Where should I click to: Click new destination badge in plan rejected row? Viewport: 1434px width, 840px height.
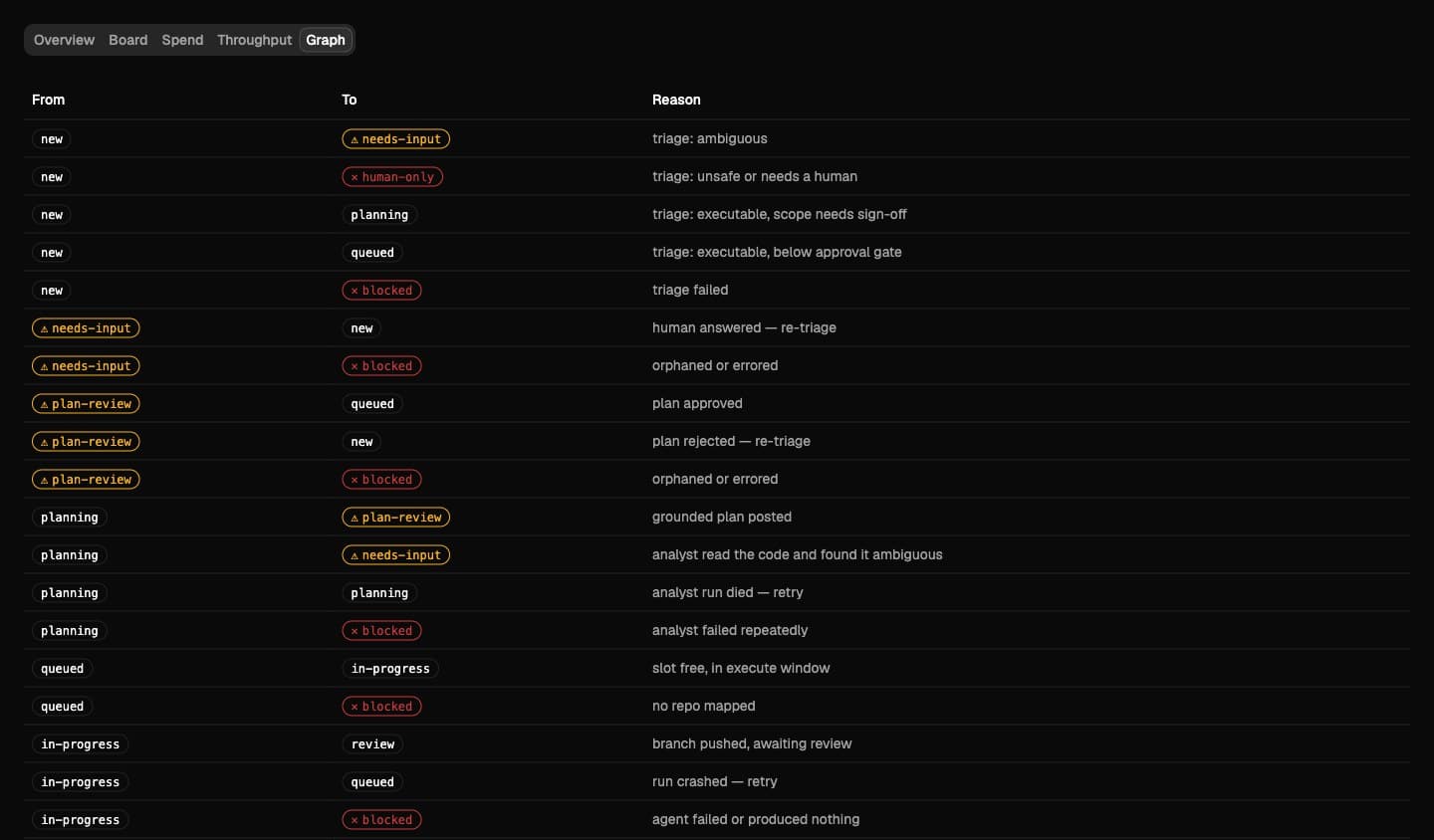tap(361, 442)
